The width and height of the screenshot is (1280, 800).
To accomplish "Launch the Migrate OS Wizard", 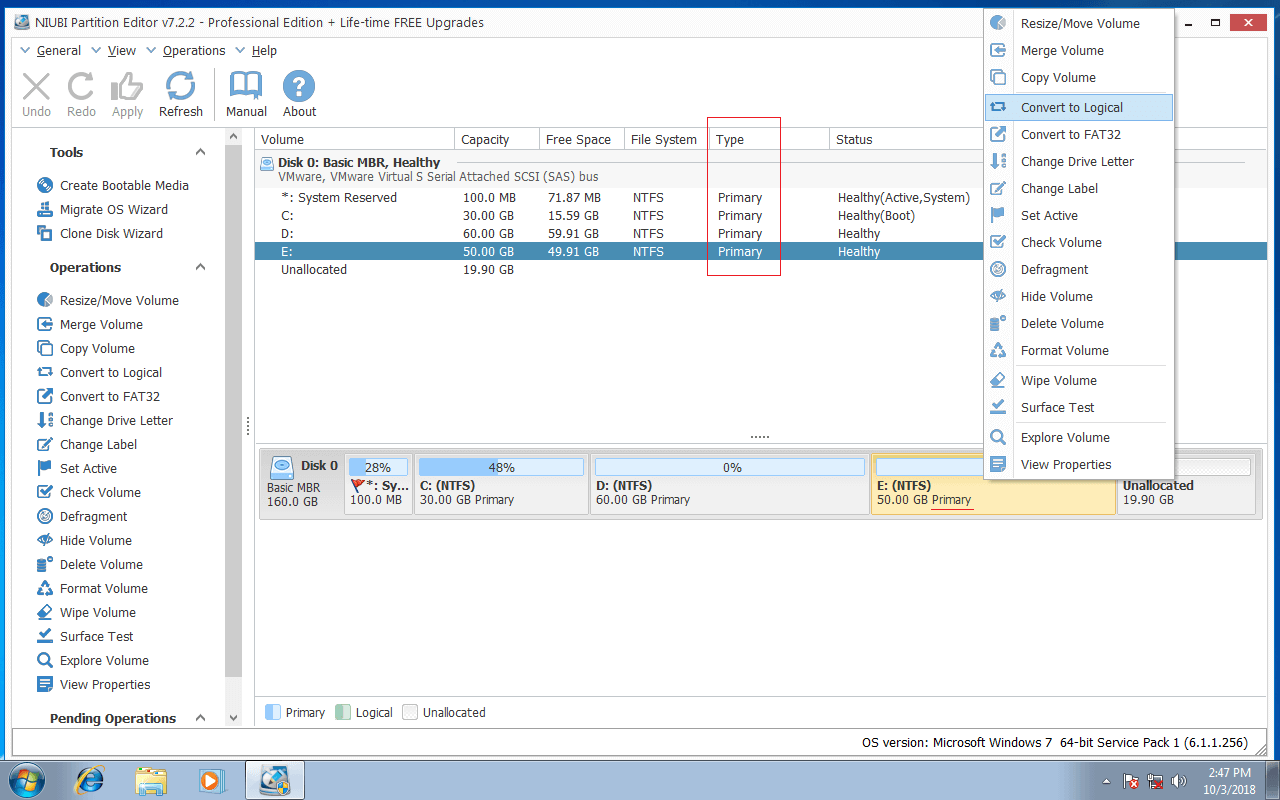I will 113,209.
